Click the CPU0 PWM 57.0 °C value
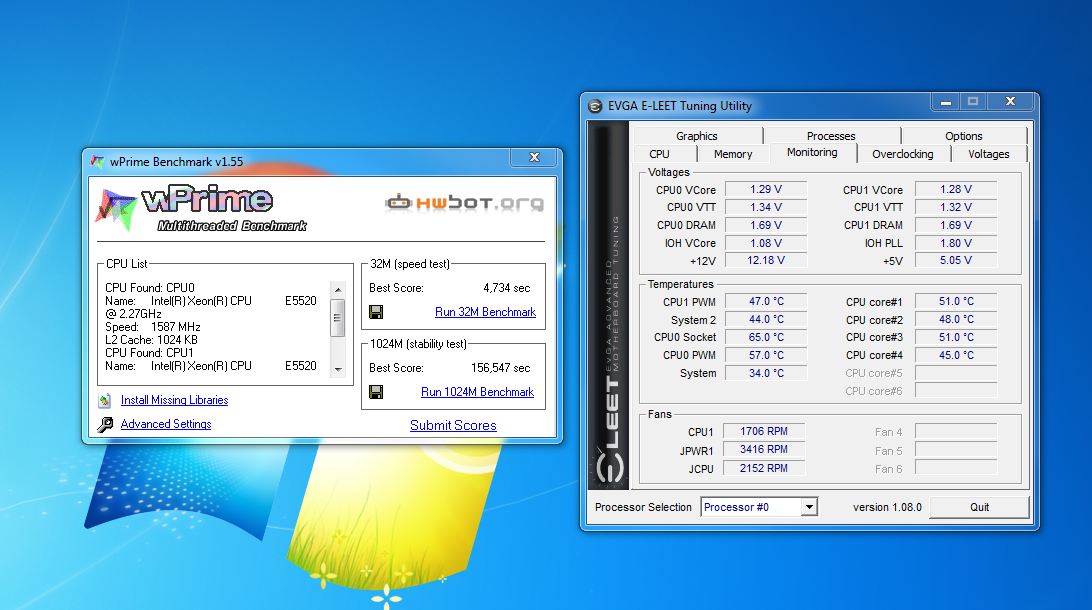 pyautogui.click(x=765, y=355)
